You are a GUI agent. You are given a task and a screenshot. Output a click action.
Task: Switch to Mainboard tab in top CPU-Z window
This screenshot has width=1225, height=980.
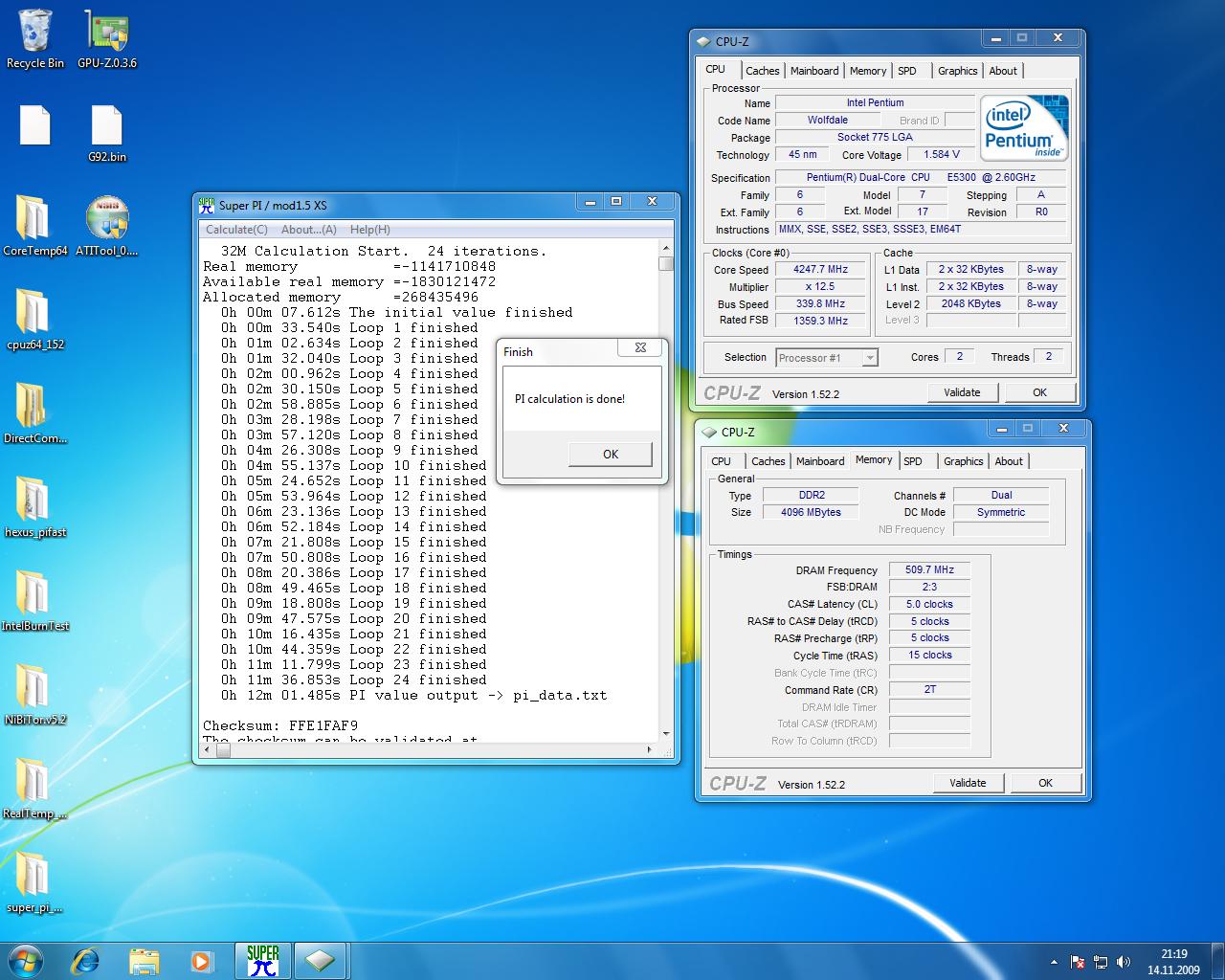(x=814, y=71)
